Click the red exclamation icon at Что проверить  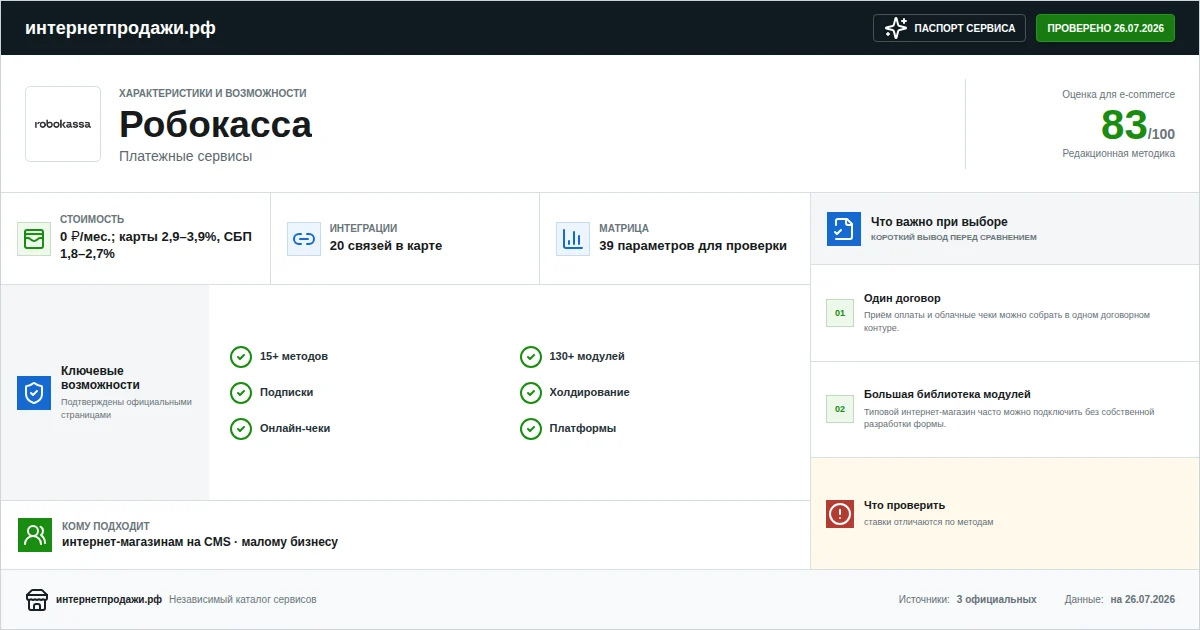pos(840,514)
